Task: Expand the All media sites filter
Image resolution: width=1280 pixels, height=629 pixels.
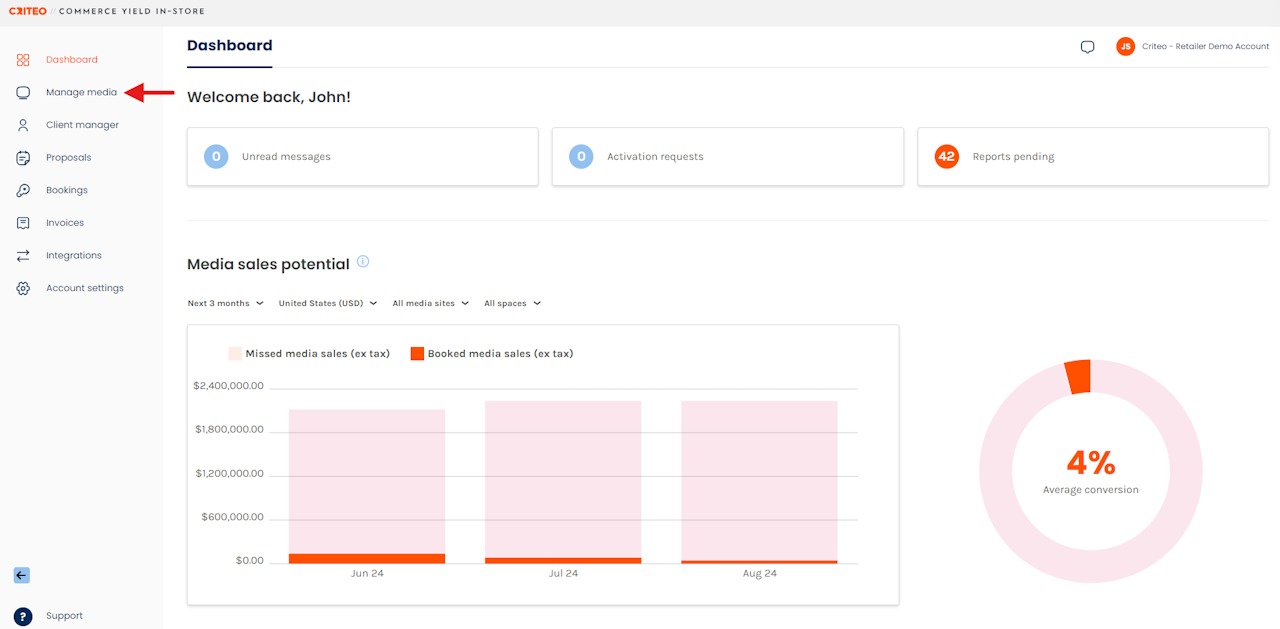Action: pyautogui.click(x=430, y=303)
